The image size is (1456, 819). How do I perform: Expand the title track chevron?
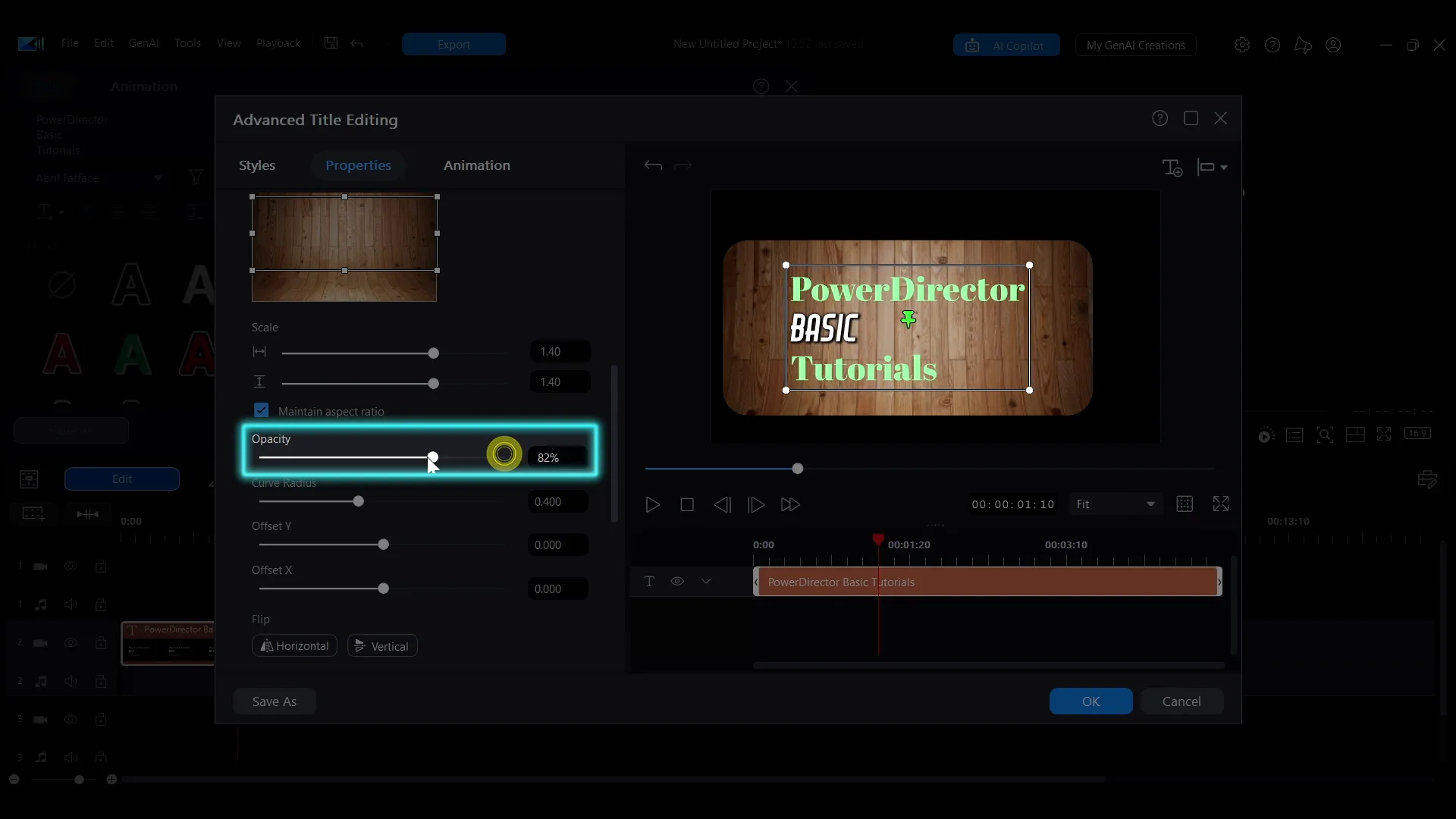[706, 581]
